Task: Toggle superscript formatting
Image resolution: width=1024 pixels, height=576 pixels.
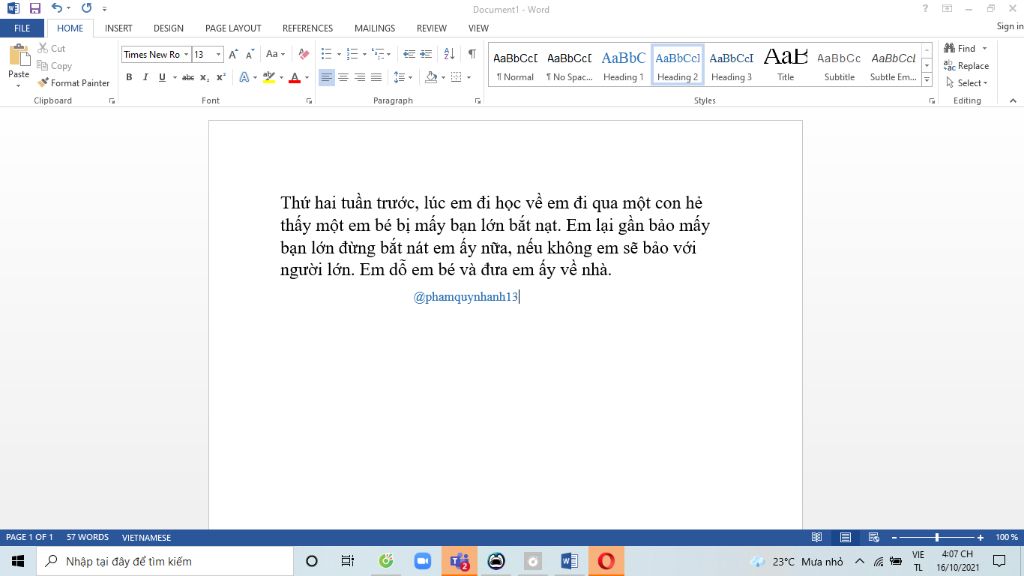Action: click(x=221, y=77)
